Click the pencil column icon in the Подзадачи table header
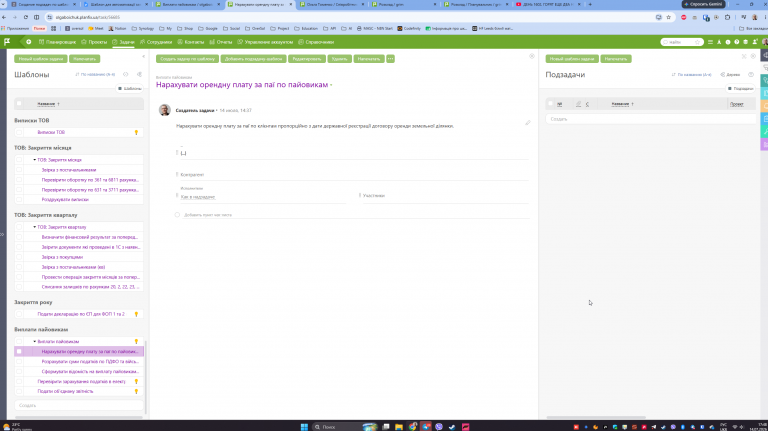 tap(578, 104)
